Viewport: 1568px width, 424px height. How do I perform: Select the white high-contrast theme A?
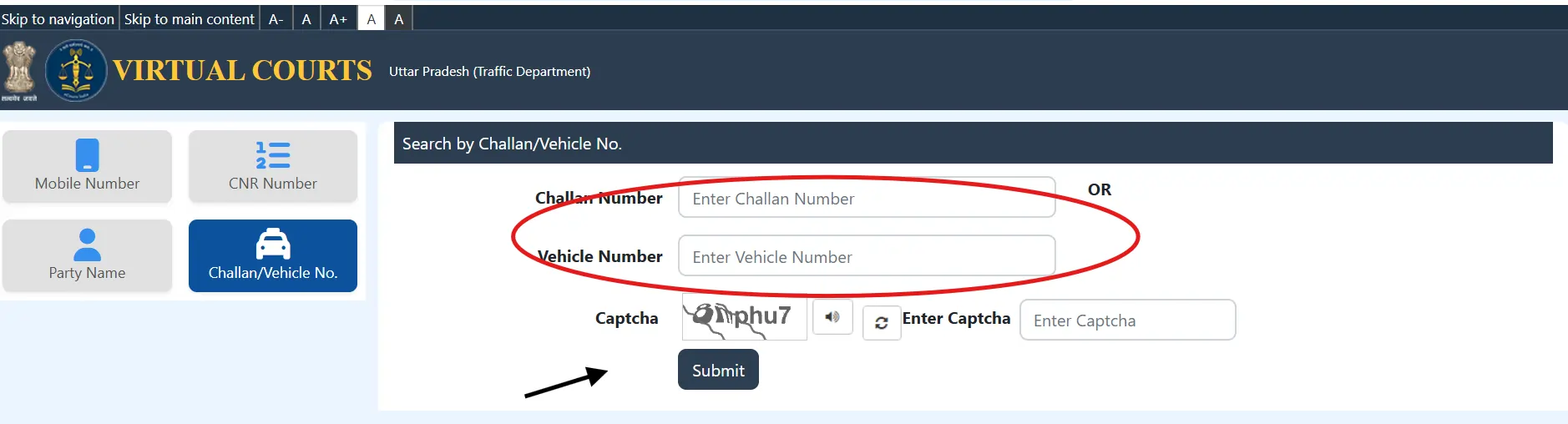click(x=372, y=19)
